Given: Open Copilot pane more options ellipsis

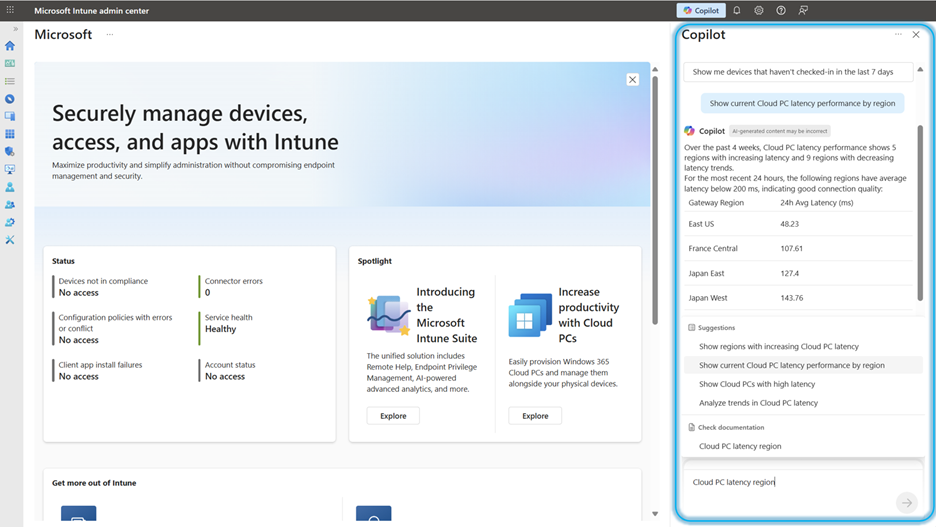Looking at the screenshot, I should (898, 35).
